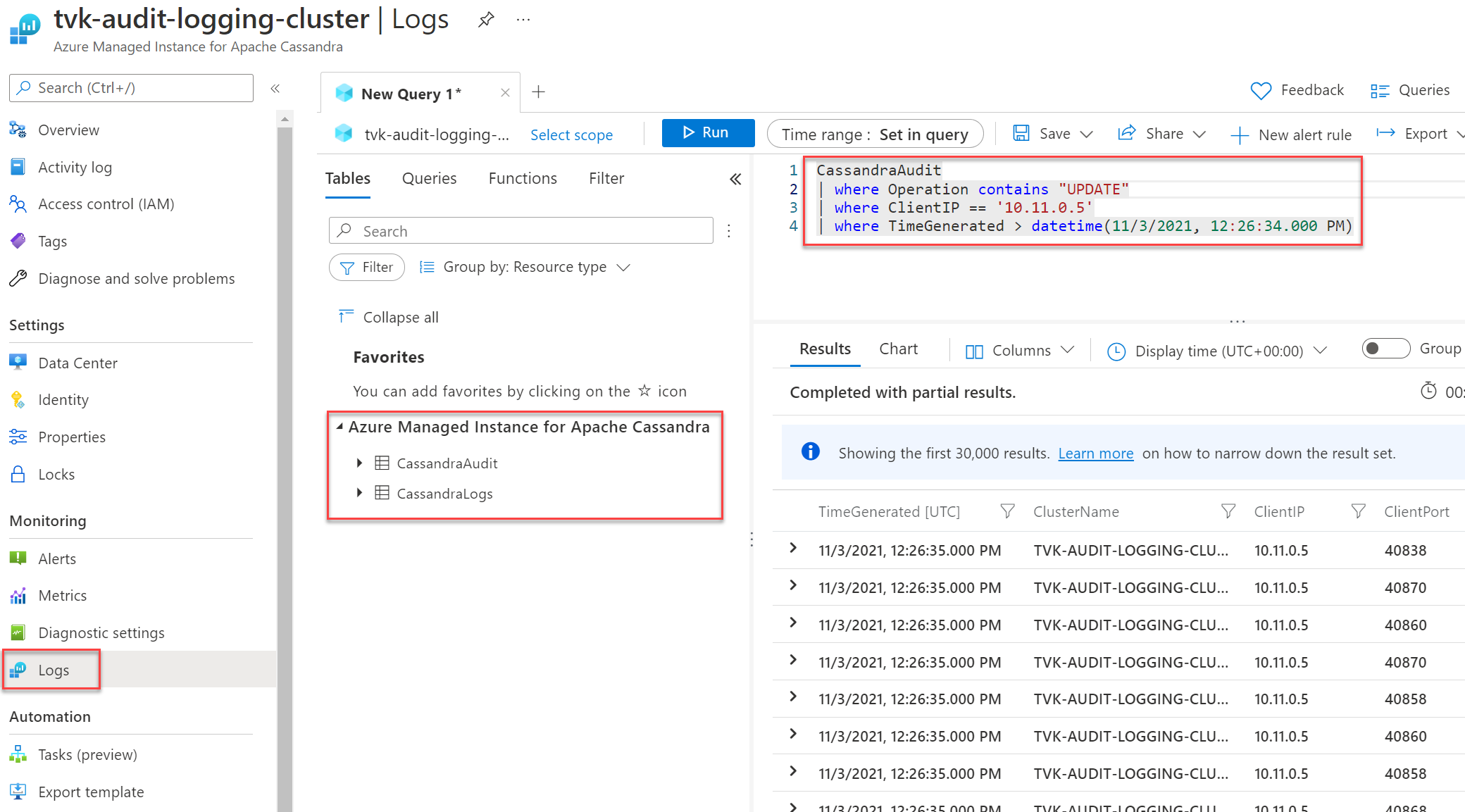Click the Save query dropdown arrow
Viewport: 1465px width, 812px height.
[1086, 134]
